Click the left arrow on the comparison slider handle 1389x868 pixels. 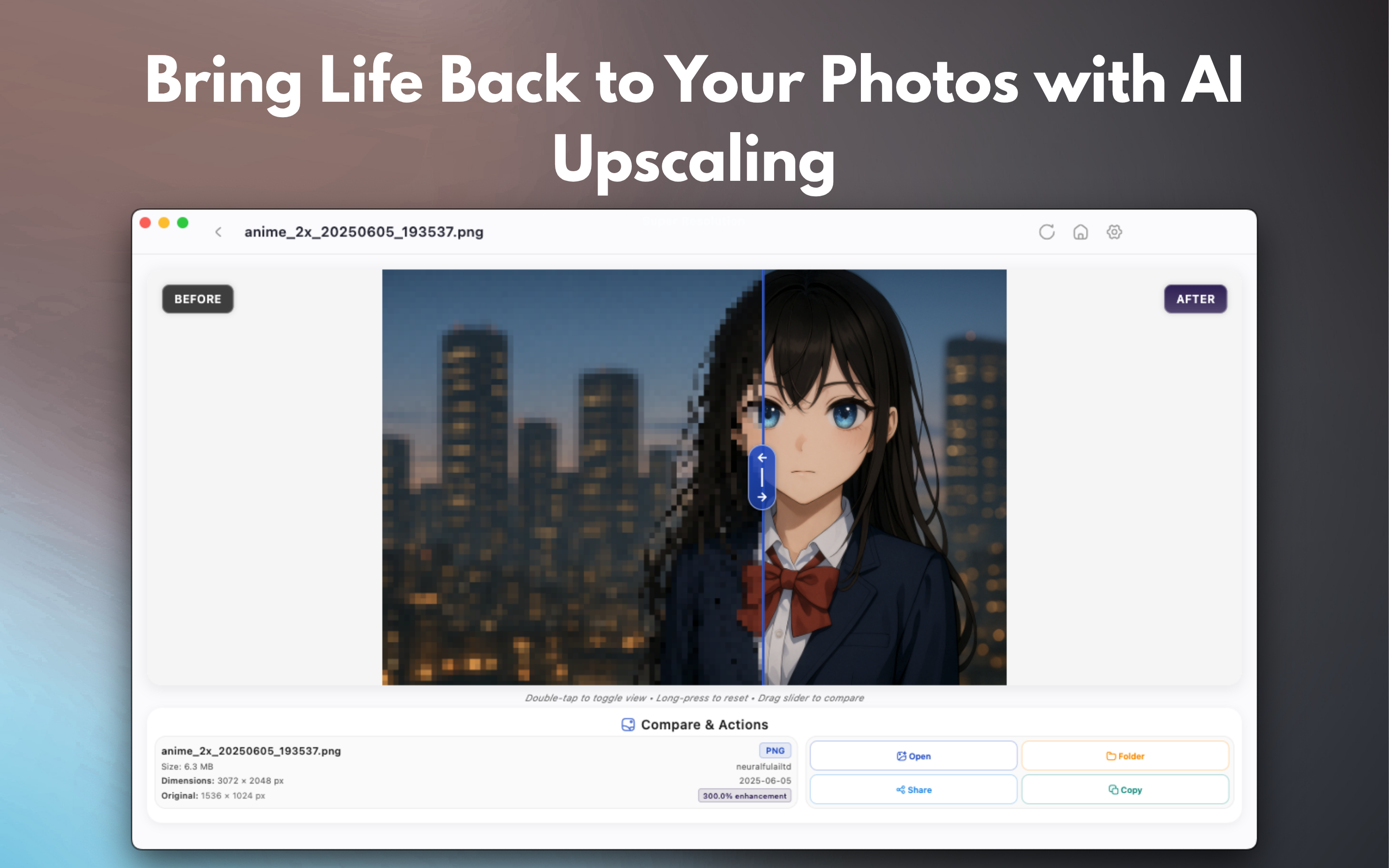coord(762,458)
